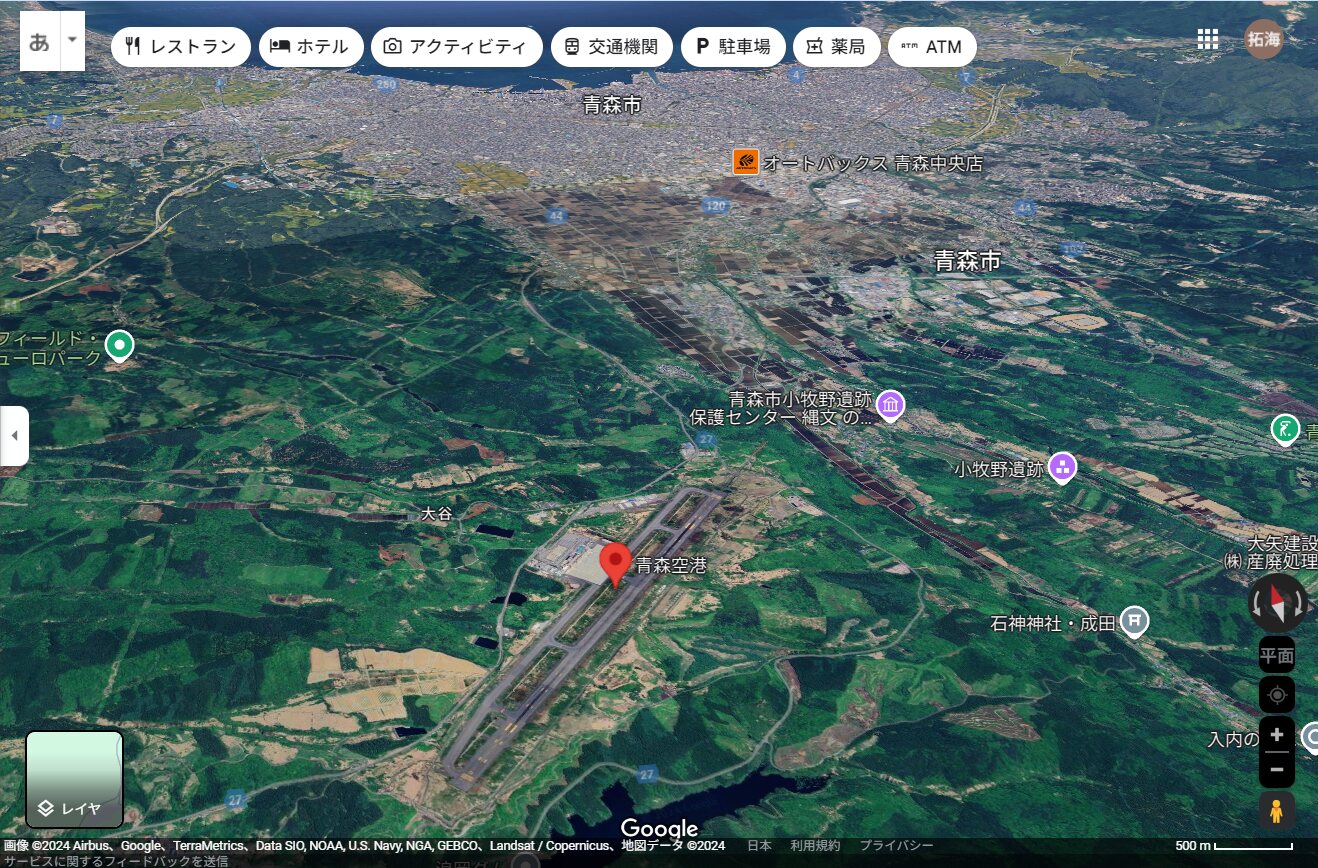Image resolution: width=1318 pixels, height=868 pixels.
Task: Zoom out with the minus button
Action: point(1276,769)
